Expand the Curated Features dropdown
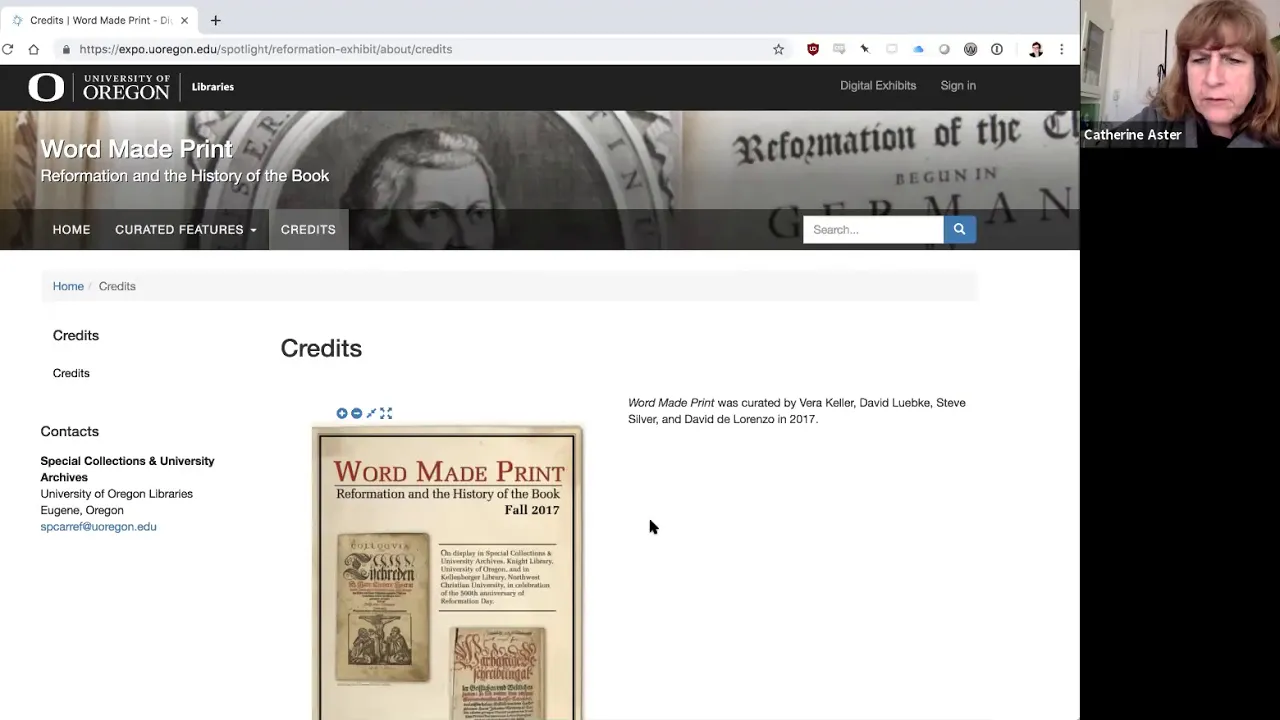 point(185,229)
